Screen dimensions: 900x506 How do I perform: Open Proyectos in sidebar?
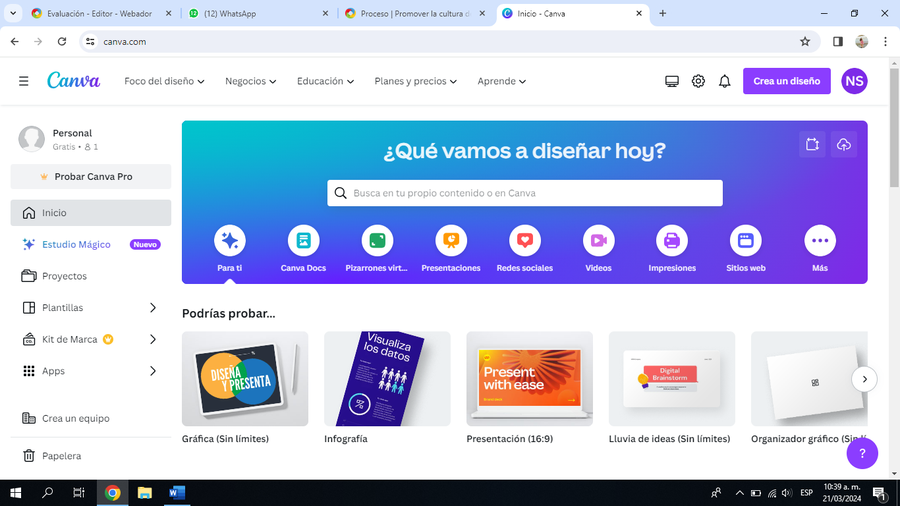pyautogui.click(x=91, y=276)
